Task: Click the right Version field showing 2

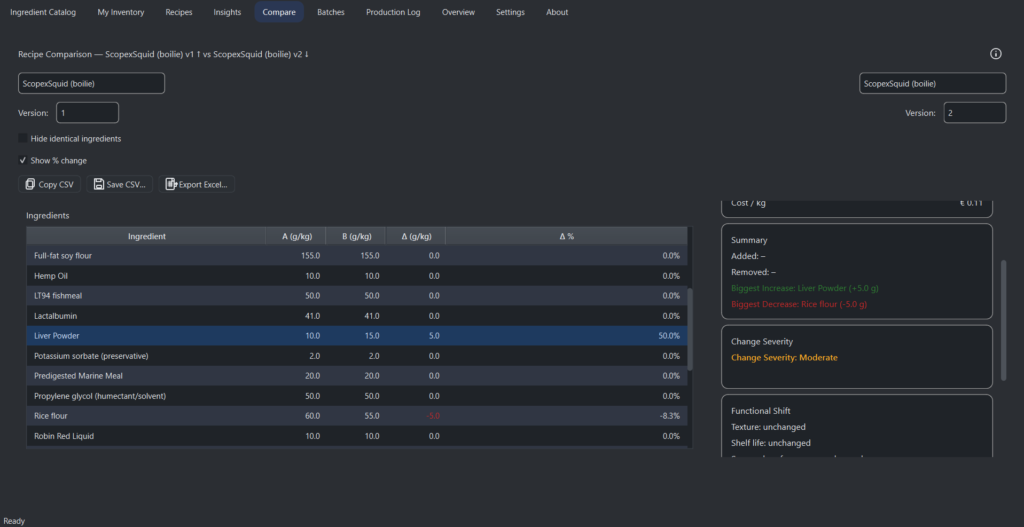Action: (973, 113)
